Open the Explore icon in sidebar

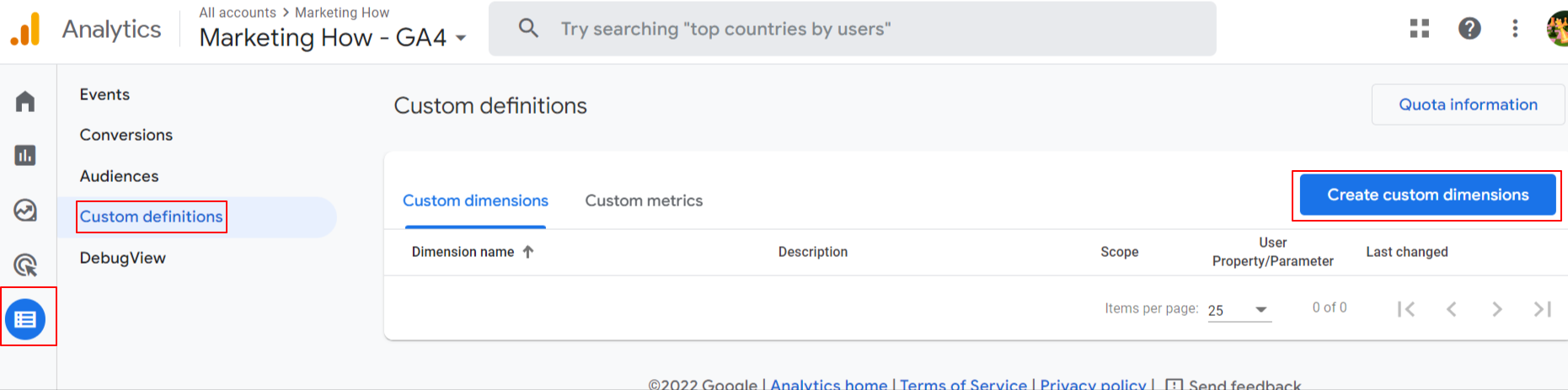25,210
